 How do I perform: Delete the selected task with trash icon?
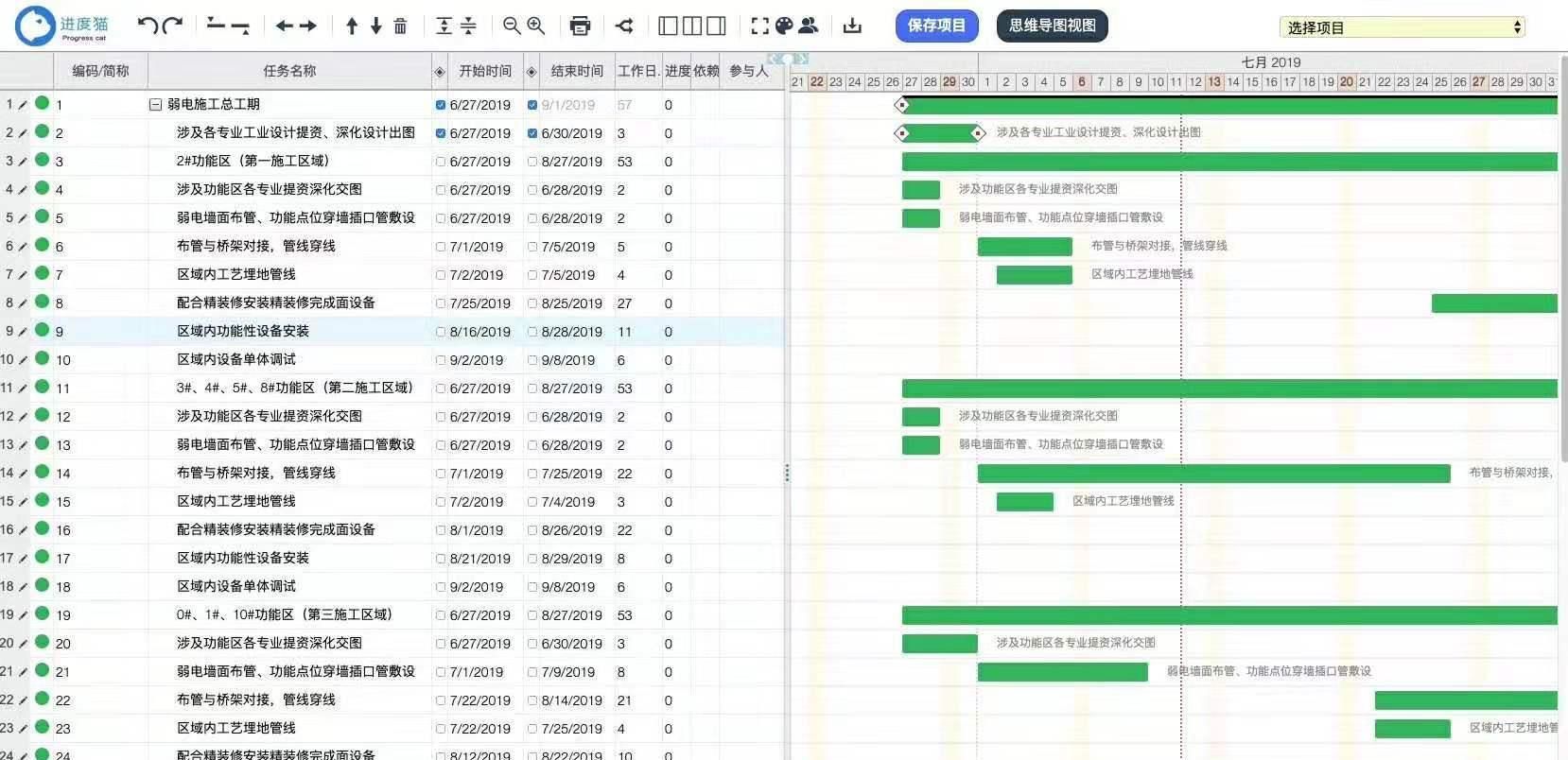pos(401,26)
